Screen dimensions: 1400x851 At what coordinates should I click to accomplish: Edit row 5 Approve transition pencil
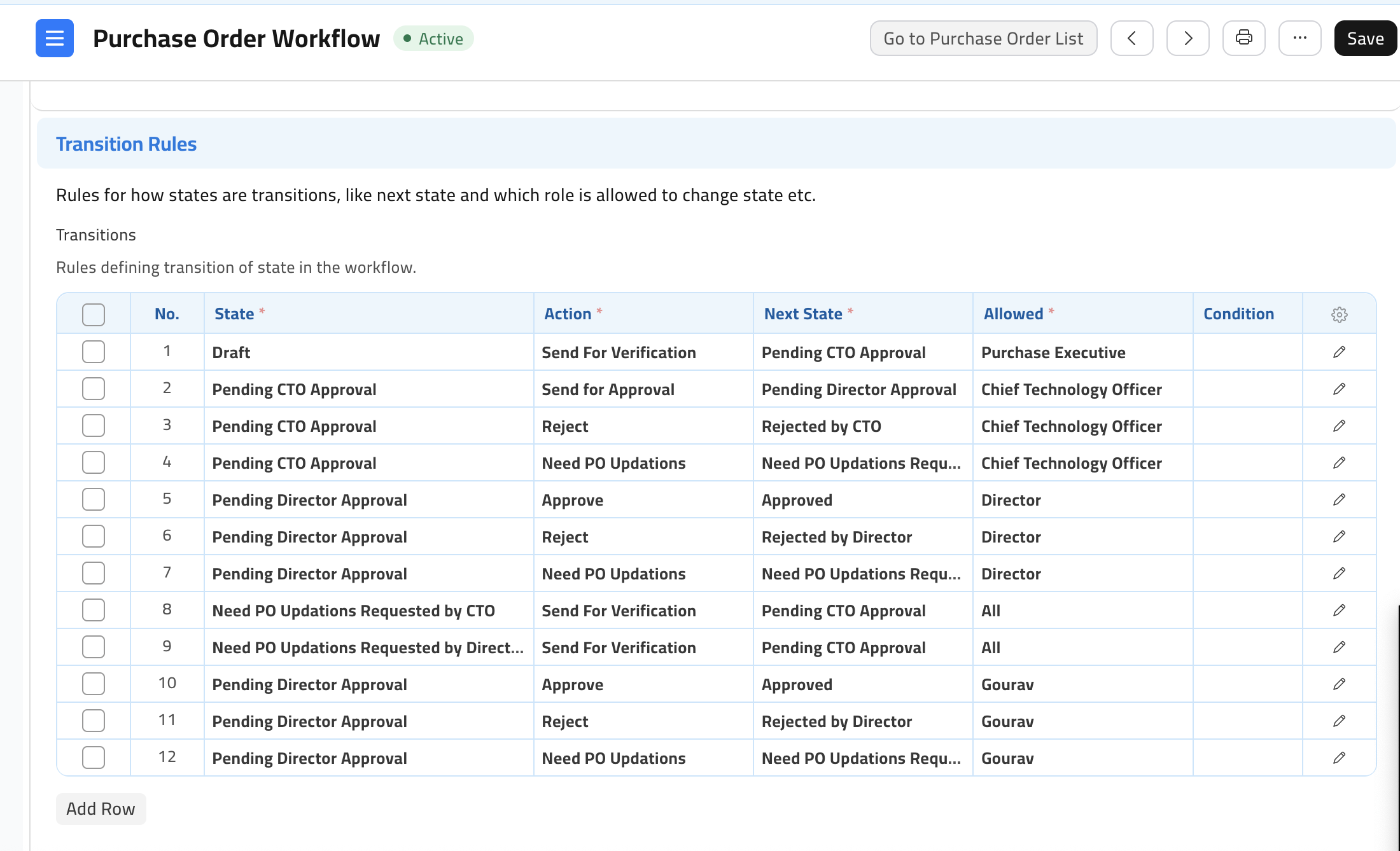click(x=1339, y=499)
